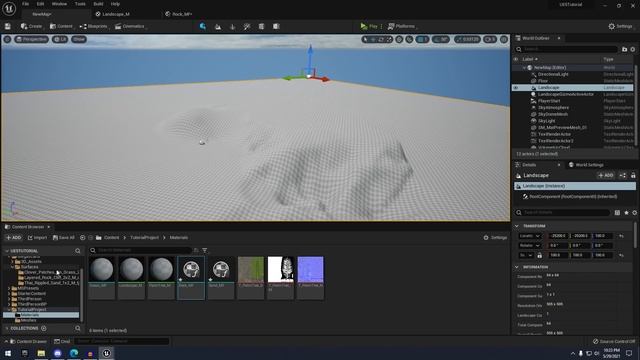Open Microsoft Edge from the taskbar
This screenshot has width=640, height=360.
74,353
